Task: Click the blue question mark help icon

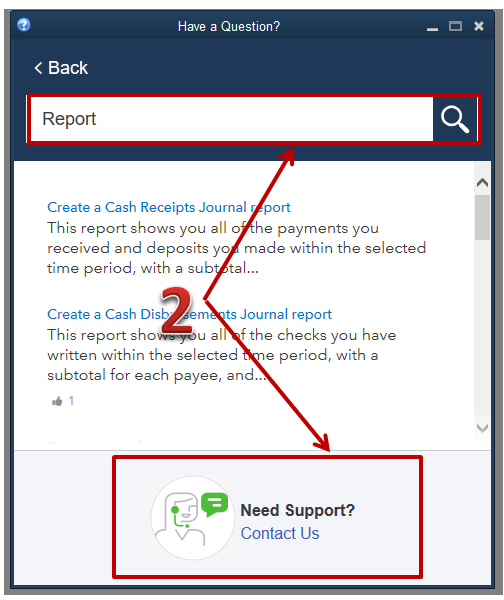Action: pos(24,25)
